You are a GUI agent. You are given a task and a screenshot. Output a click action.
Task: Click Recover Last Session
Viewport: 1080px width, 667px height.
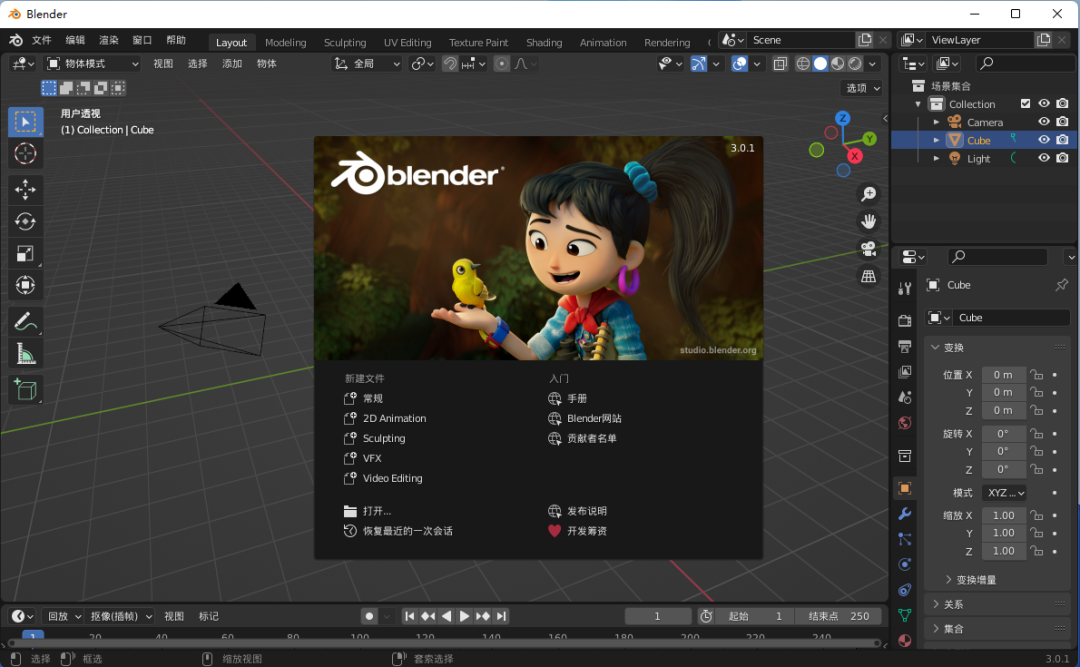coord(398,531)
